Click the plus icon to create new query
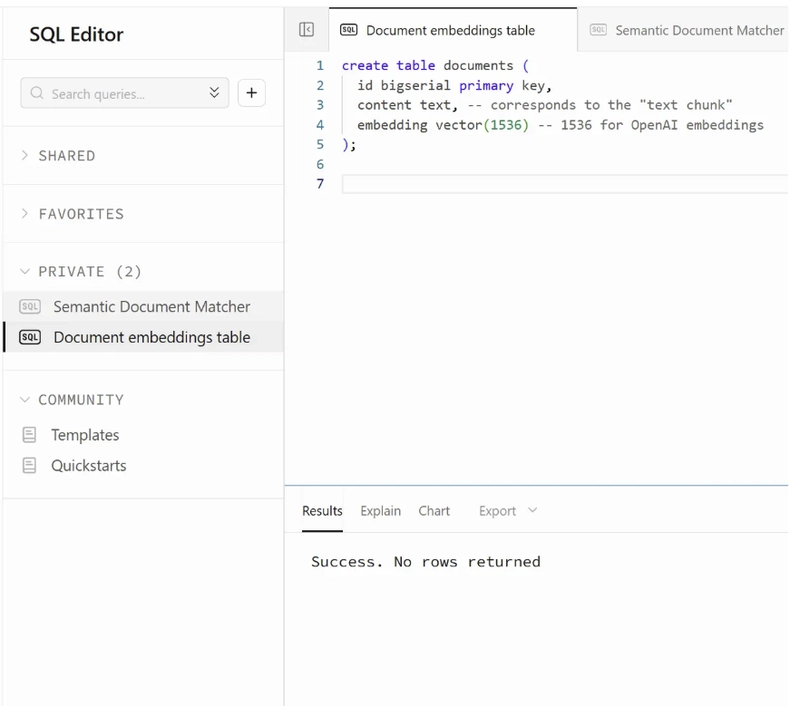 click(x=251, y=93)
